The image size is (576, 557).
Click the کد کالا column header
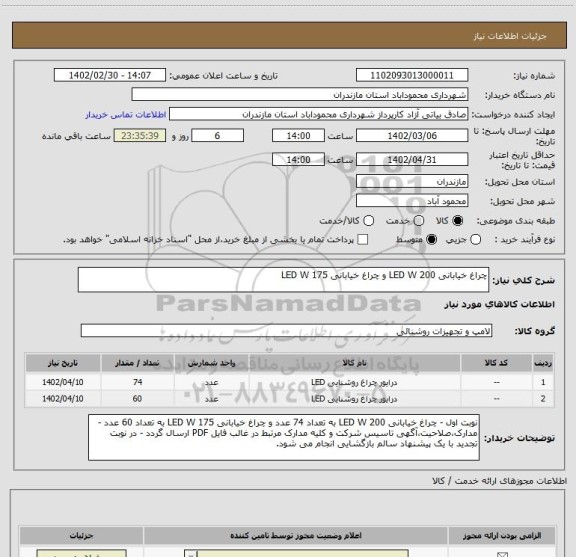[x=496, y=363]
